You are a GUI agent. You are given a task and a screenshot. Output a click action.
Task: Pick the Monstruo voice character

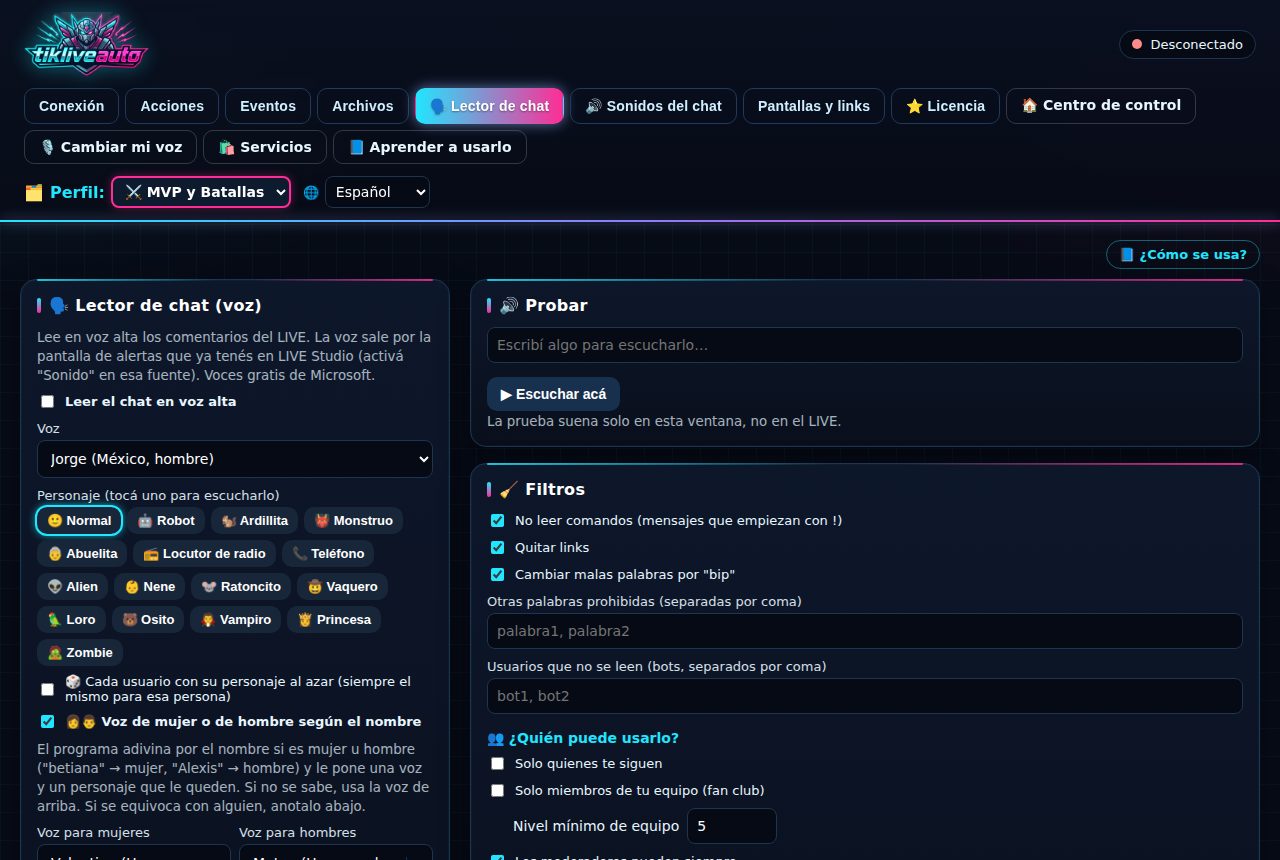coord(354,520)
